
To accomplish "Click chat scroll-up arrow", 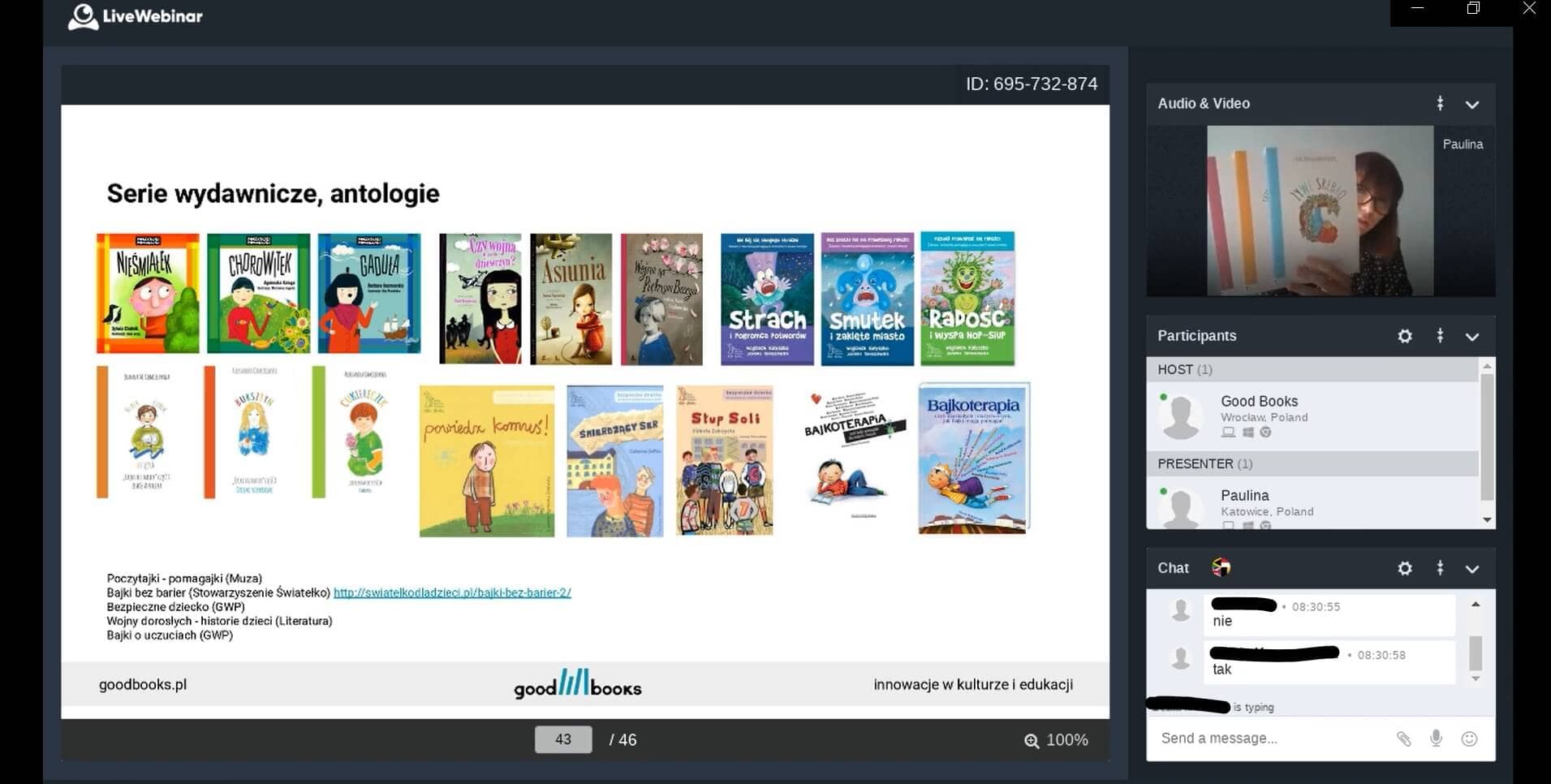I will tap(1476, 605).
